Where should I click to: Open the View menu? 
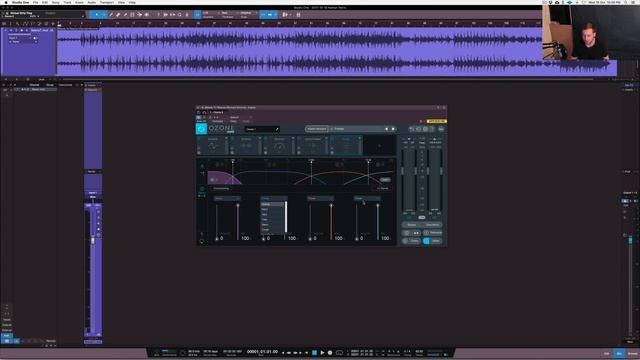(x=121, y=2)
